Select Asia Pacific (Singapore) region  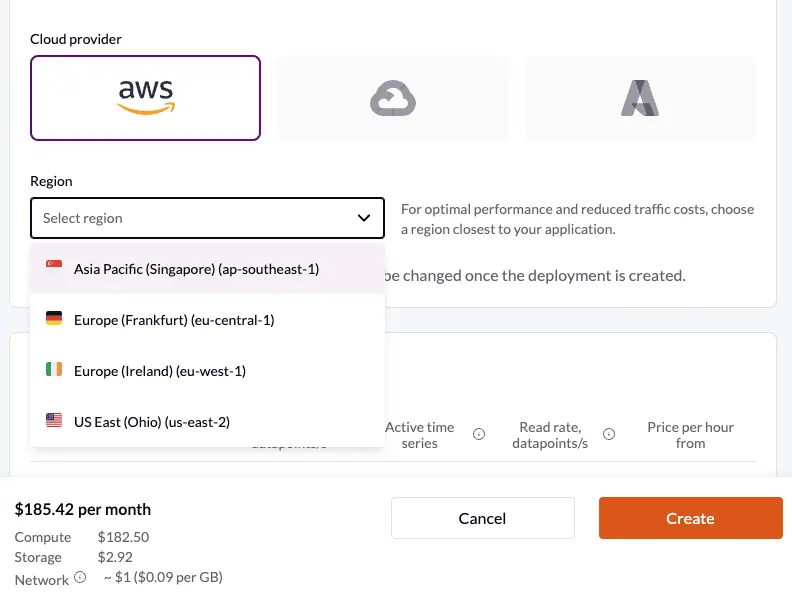[196, 269]
